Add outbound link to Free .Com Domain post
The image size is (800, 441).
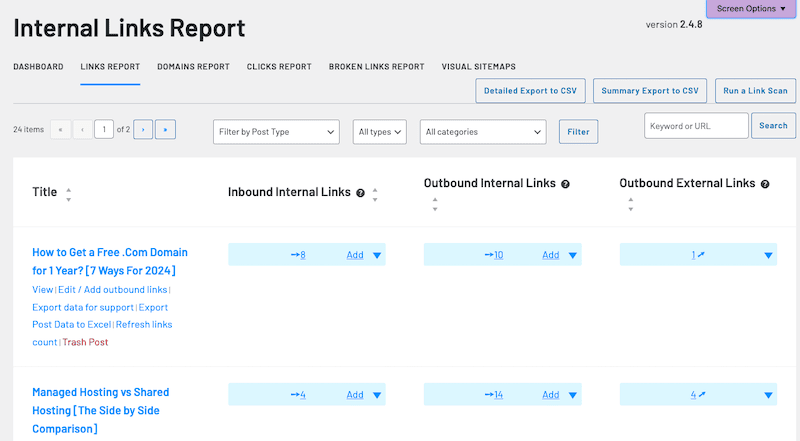551,255
